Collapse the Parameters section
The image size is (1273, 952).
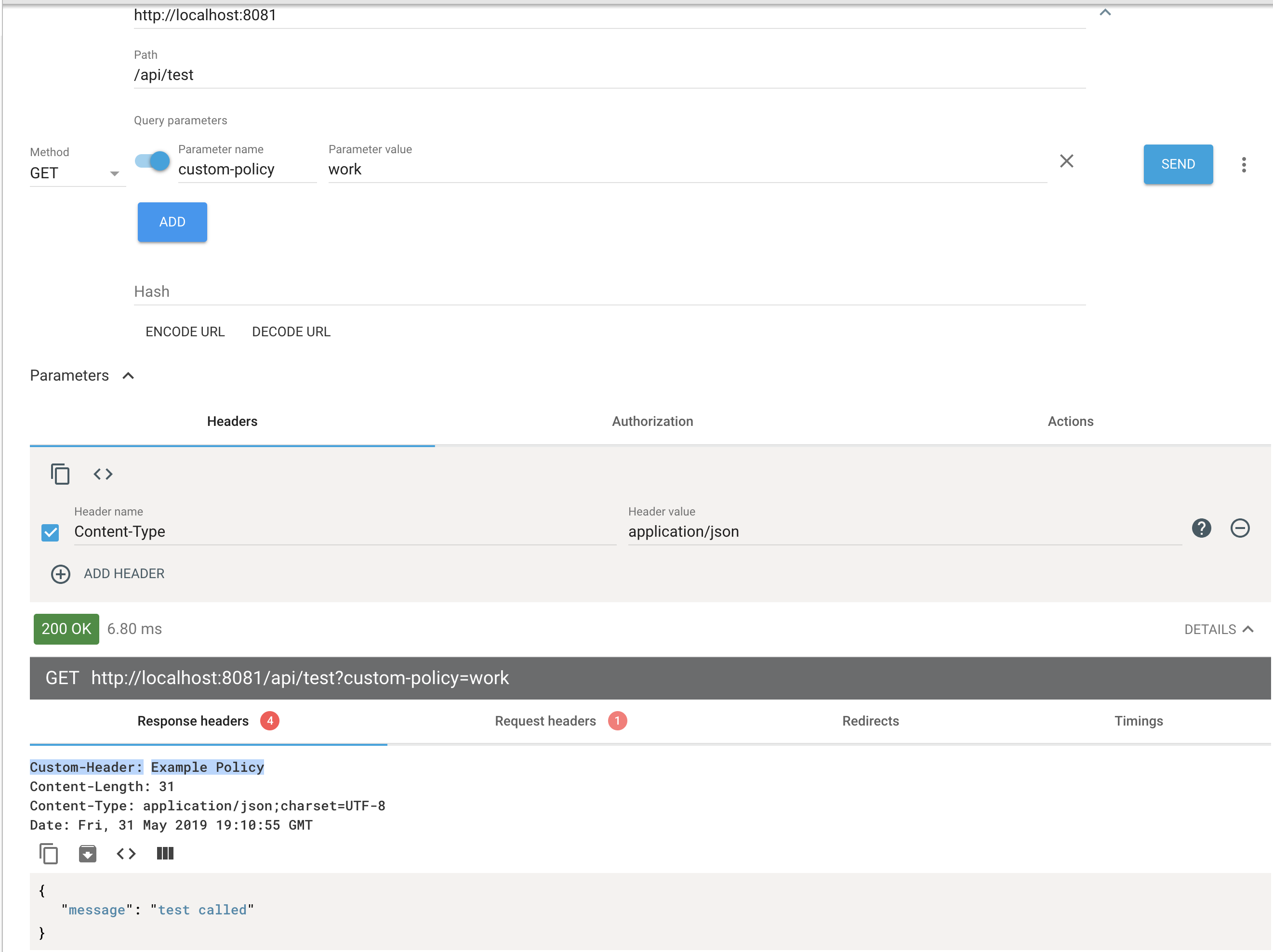pos(128,376)
